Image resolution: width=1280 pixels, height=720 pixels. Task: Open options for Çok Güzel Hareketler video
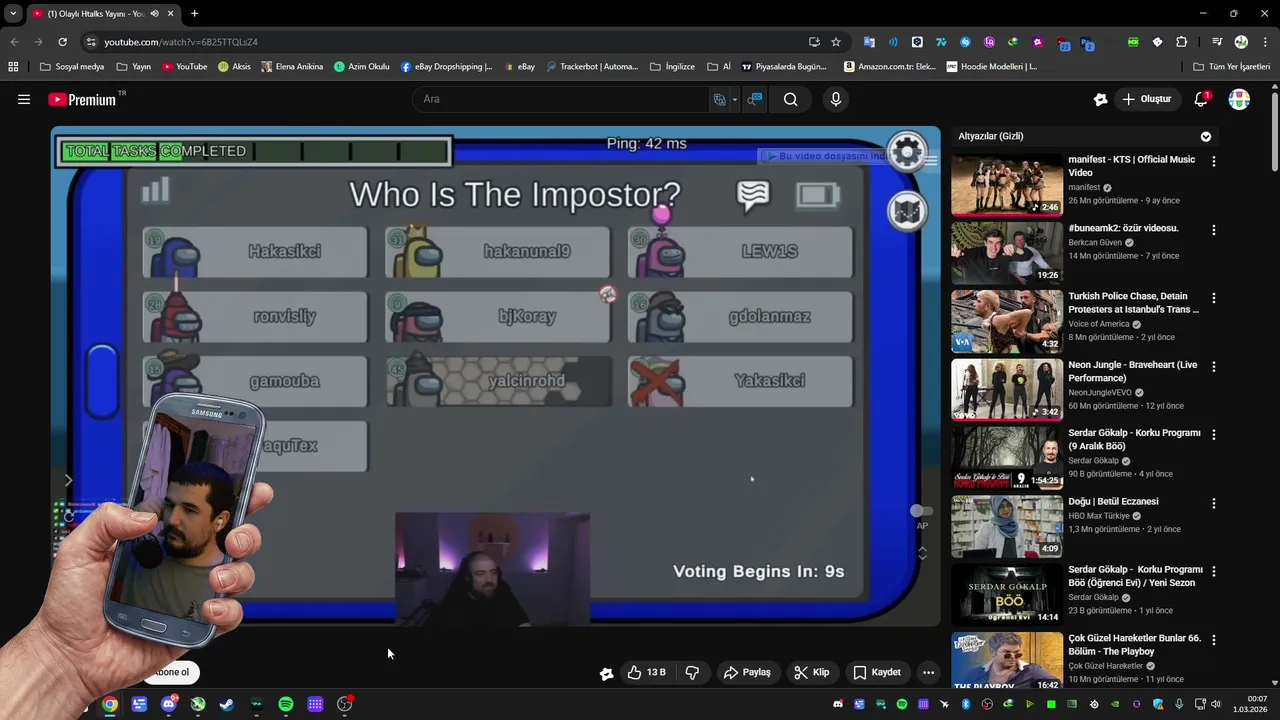click(1214, 640)
